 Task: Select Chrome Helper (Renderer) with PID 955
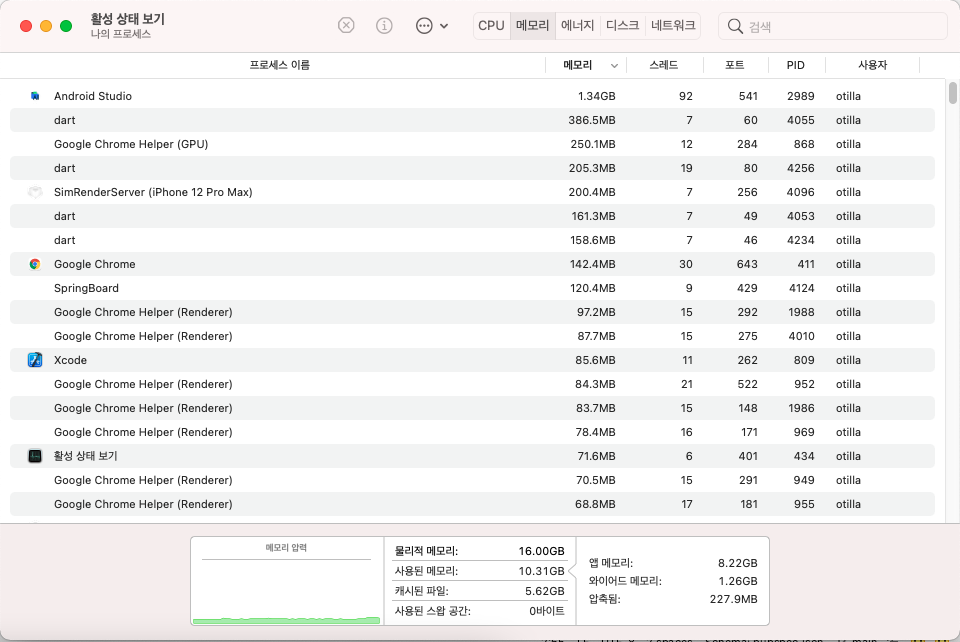[x=472, y=504]
